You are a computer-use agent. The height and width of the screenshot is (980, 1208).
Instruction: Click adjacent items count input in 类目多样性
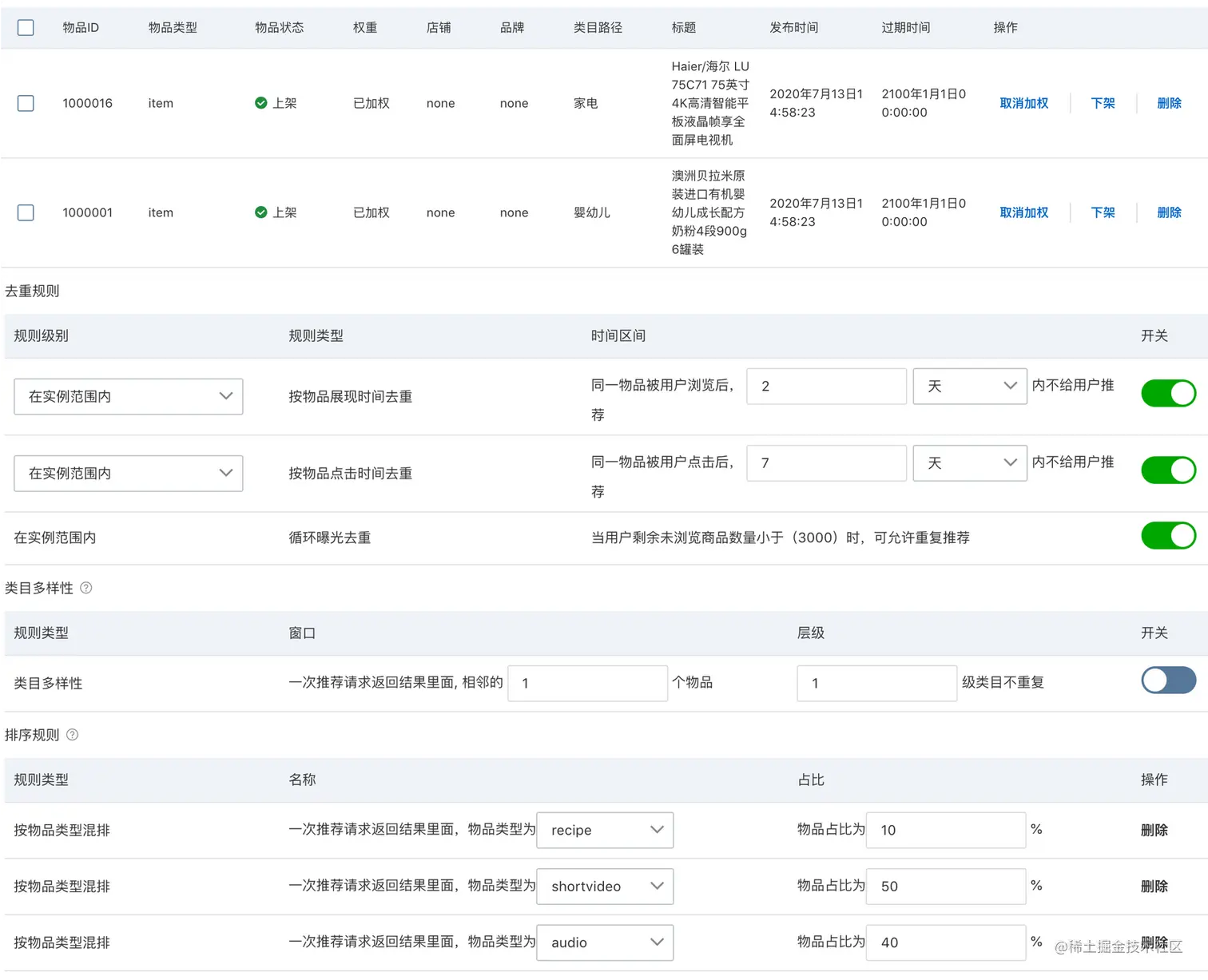587,683
